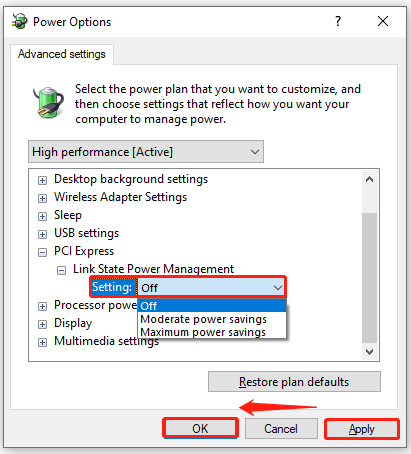Select the Advanced settings tab
The height and width of the screenshot is (454, 411).
point(62,54)
